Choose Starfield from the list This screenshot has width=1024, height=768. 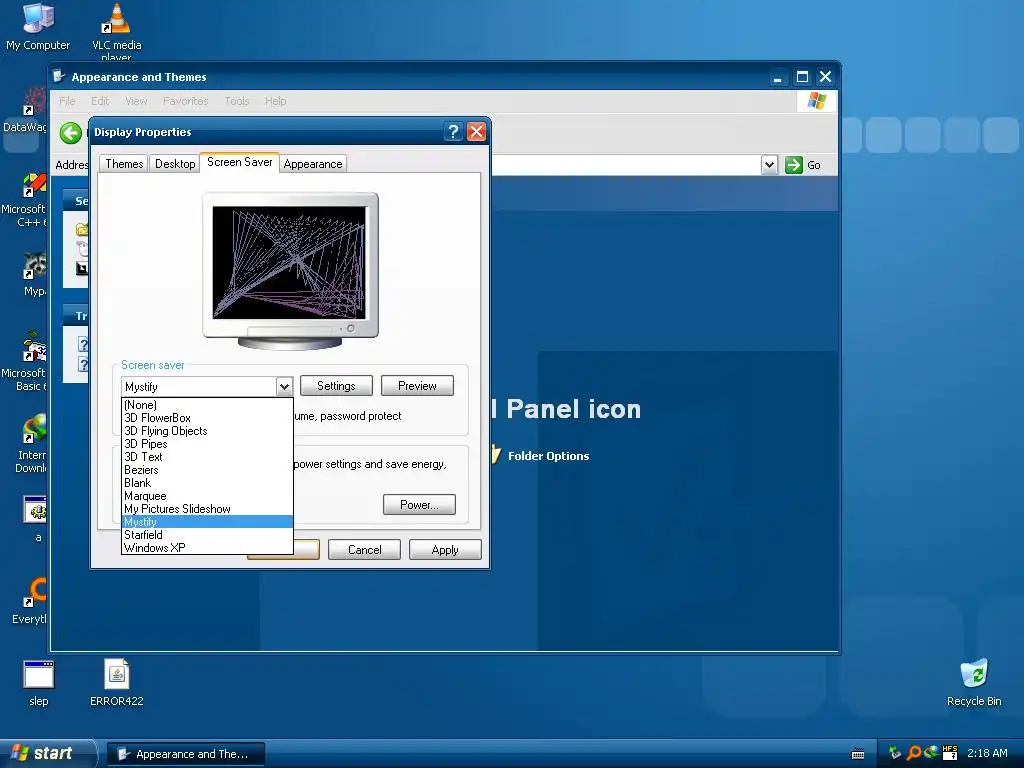pyautogui.click(x=207, y=535)
